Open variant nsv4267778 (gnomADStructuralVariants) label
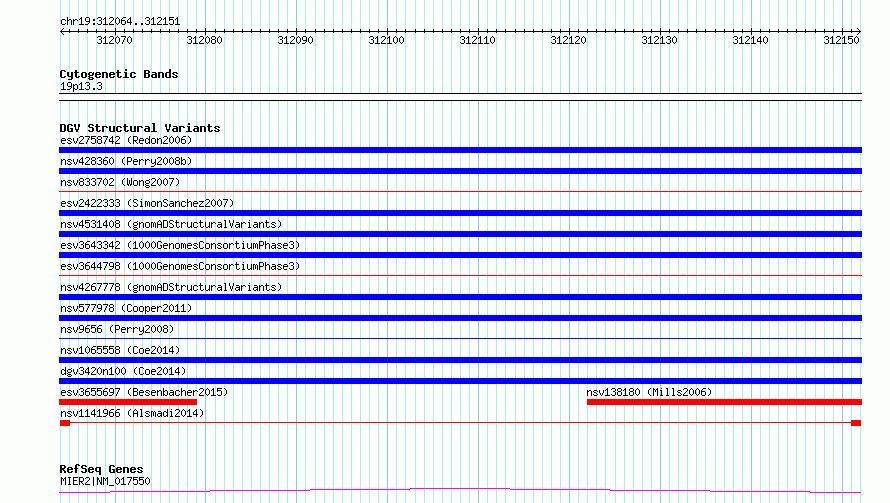This screenshot has height=503, width=890. pos(171,287)
